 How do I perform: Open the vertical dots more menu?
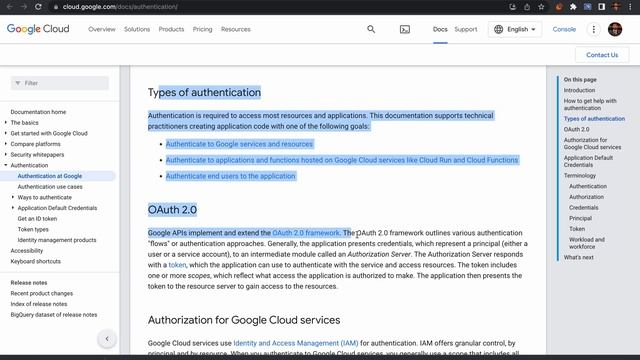593,29
